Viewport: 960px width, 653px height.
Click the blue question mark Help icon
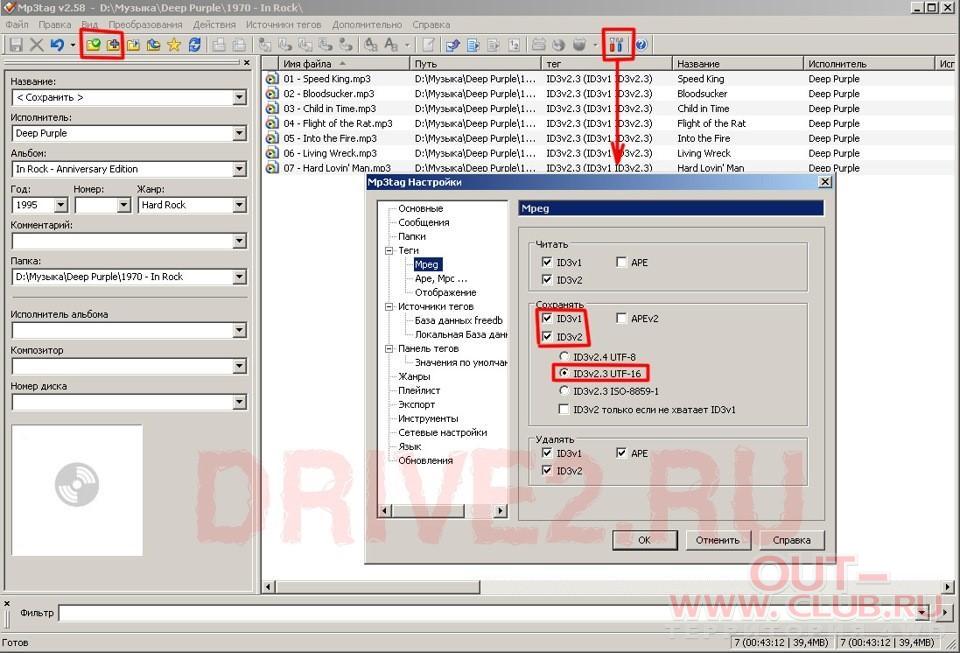coord(641,45)
